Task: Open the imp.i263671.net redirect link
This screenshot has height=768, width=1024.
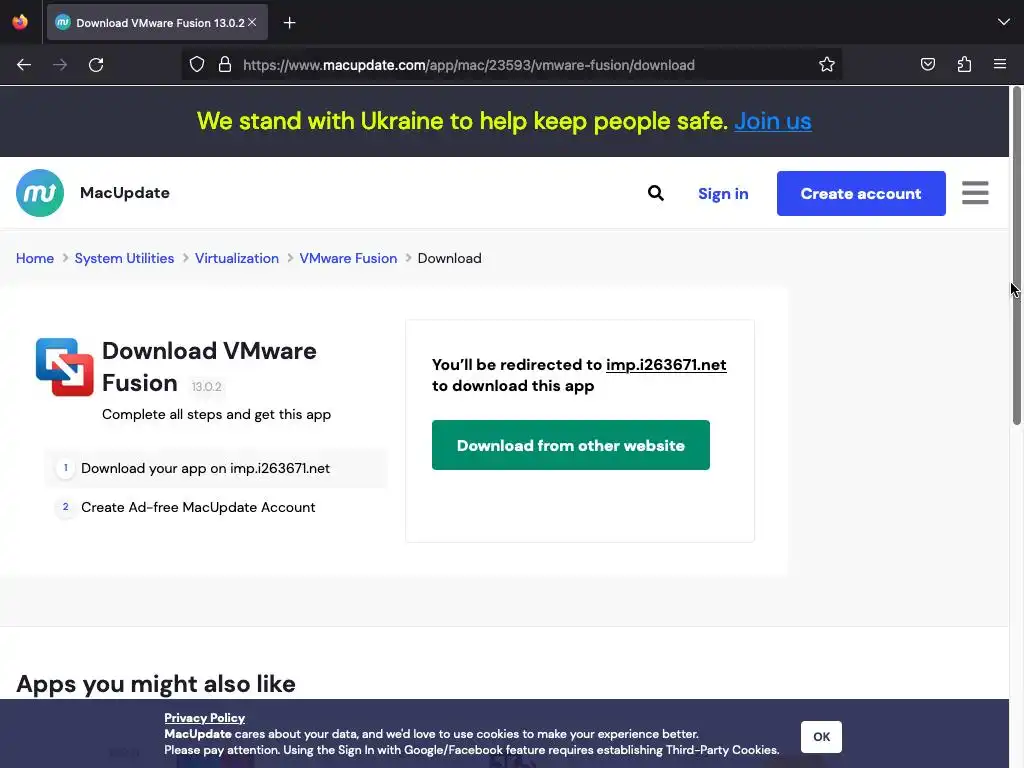Action: pos(666,364)
